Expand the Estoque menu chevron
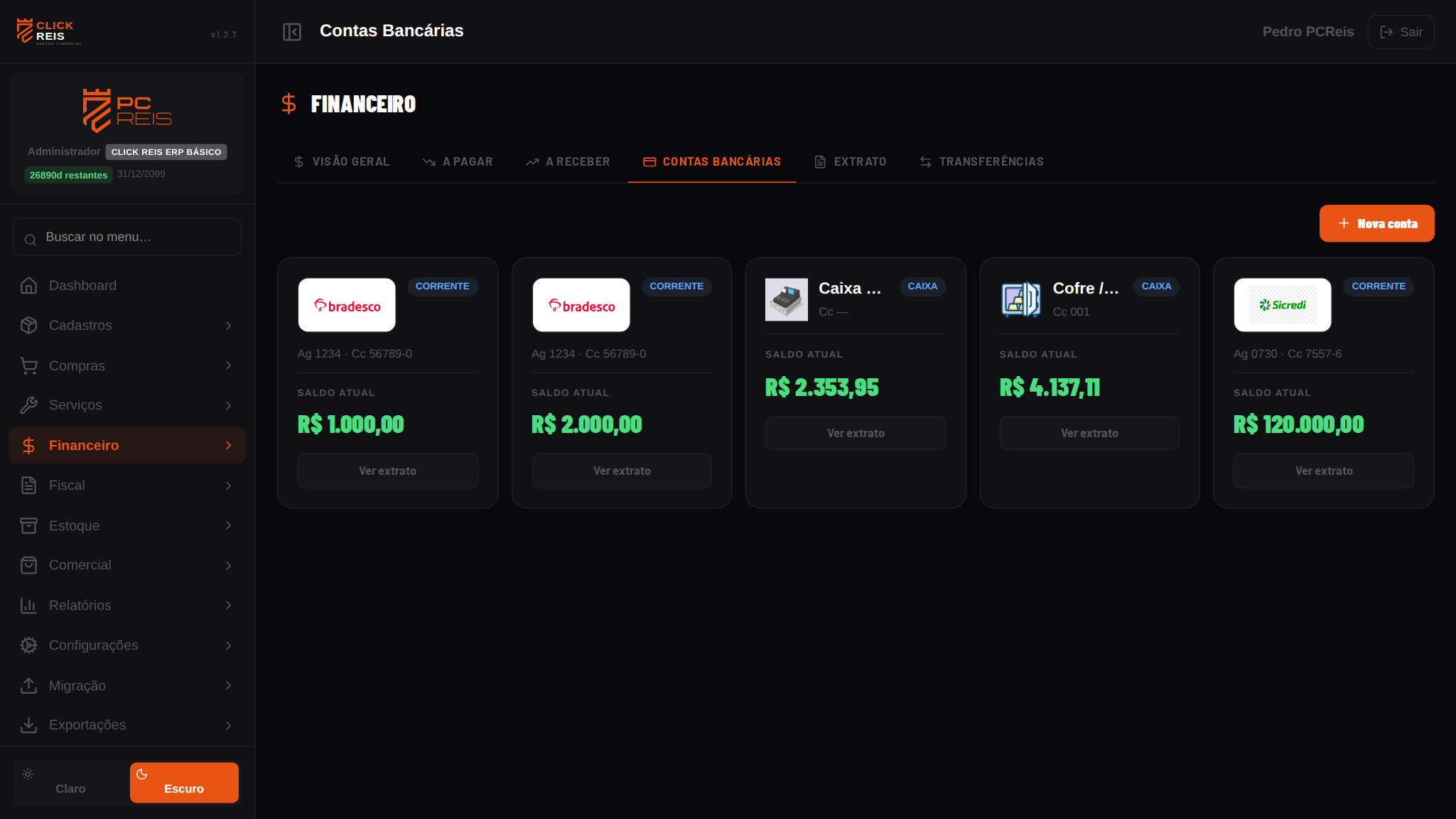This screenshot has width=1456, height=819. 229,525
